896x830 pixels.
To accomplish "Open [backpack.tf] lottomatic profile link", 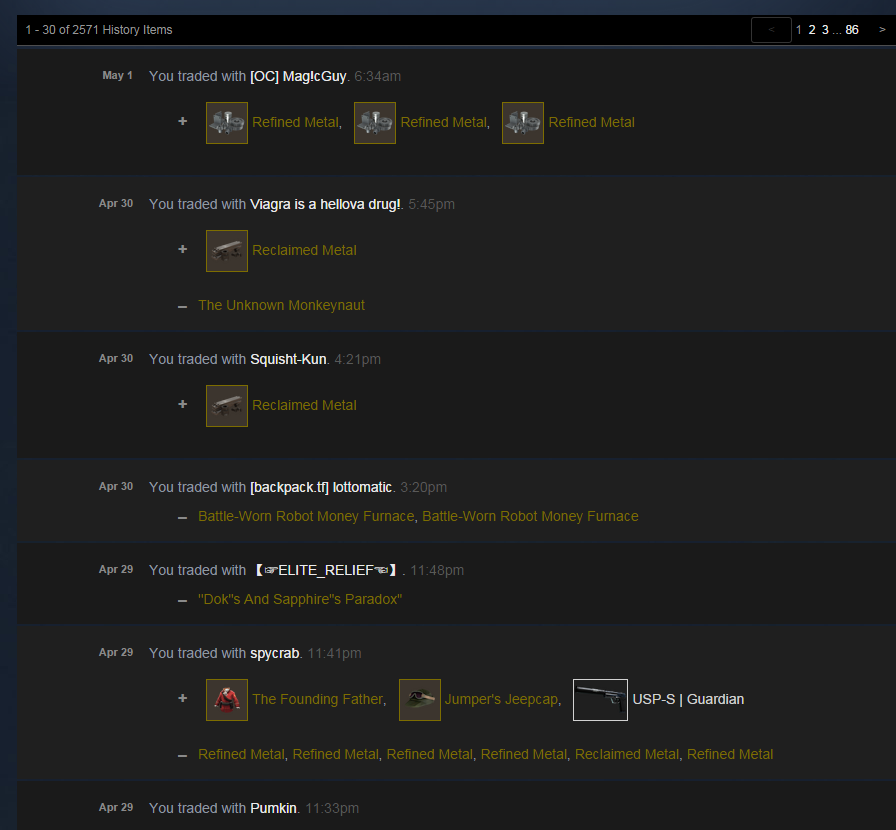I will (321, 487).
